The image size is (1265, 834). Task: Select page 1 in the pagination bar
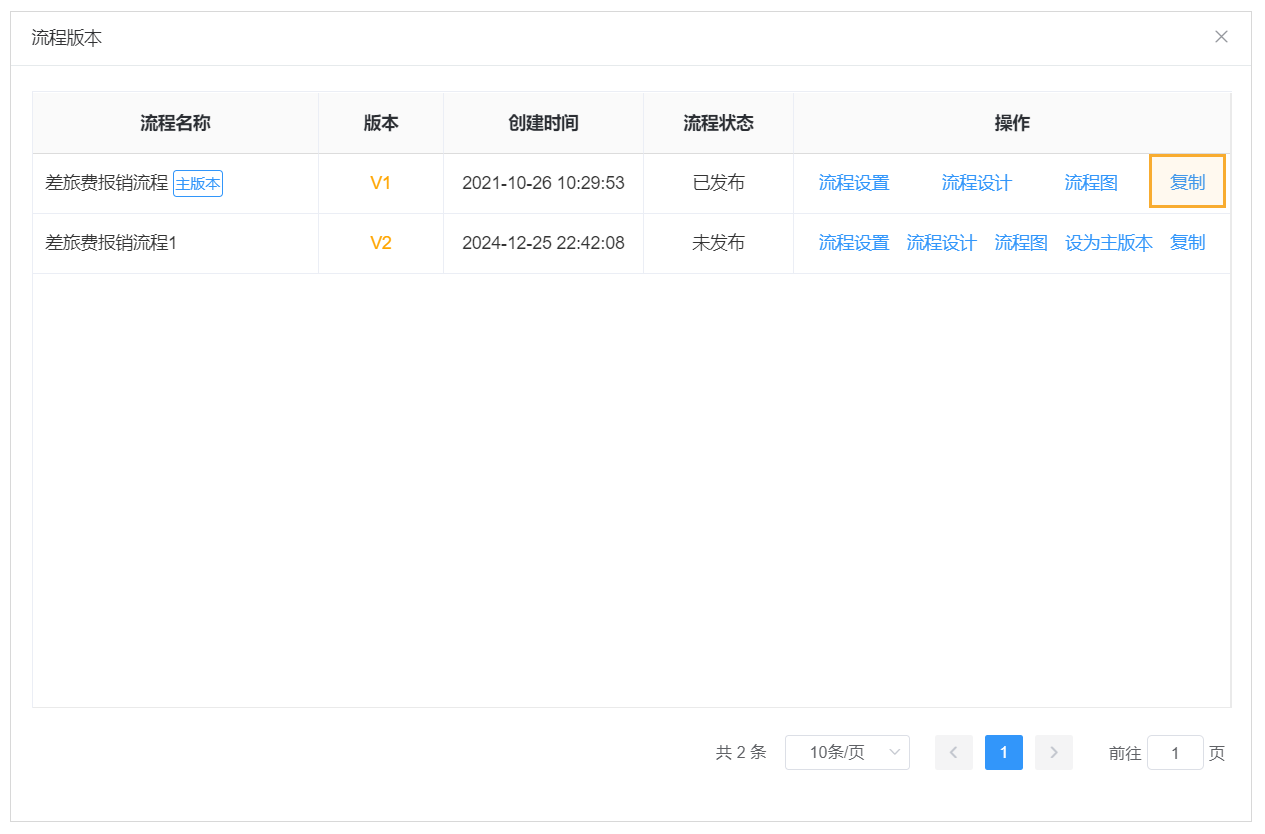1003,752
